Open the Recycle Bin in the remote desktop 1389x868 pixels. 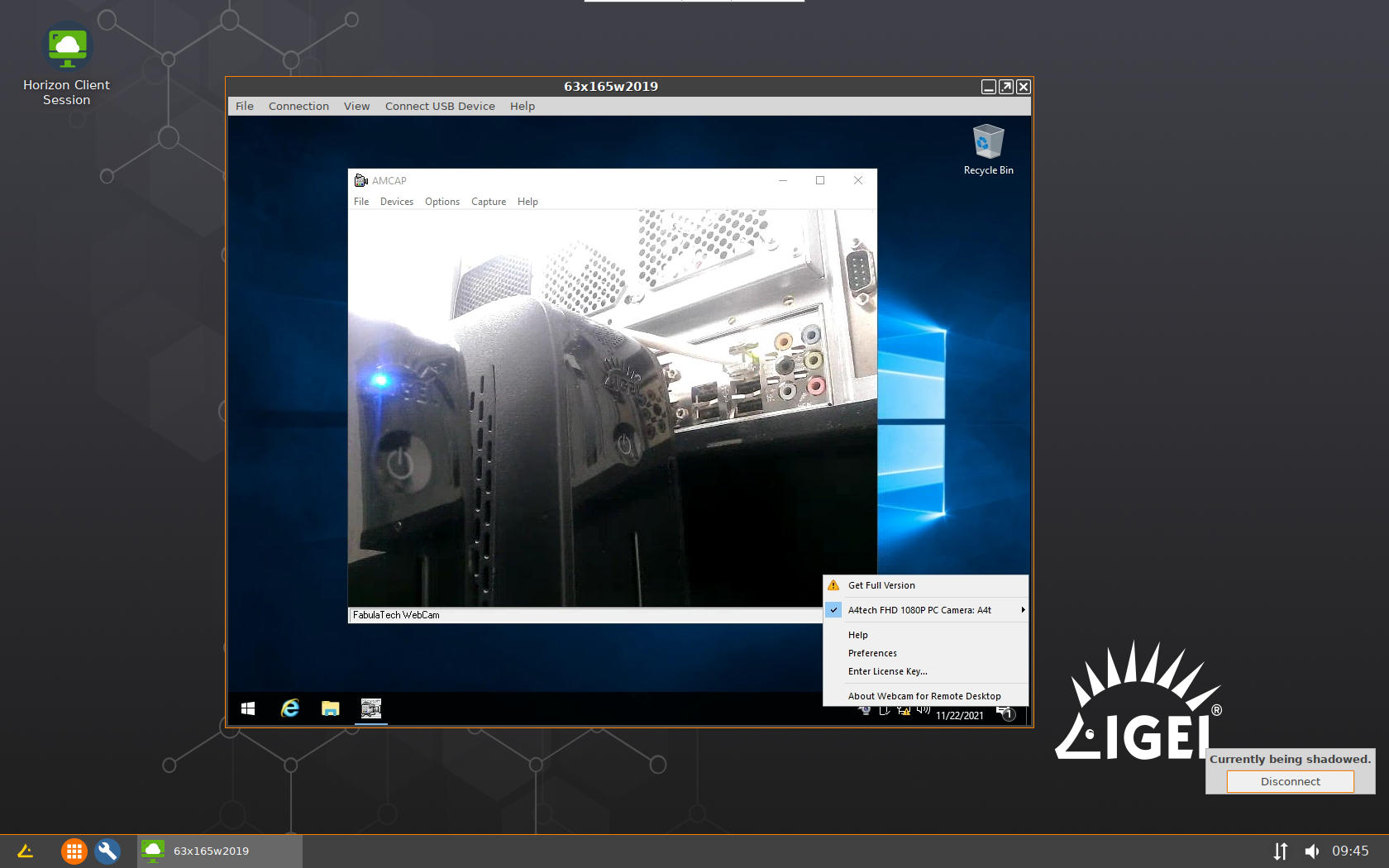coord(988,150)
